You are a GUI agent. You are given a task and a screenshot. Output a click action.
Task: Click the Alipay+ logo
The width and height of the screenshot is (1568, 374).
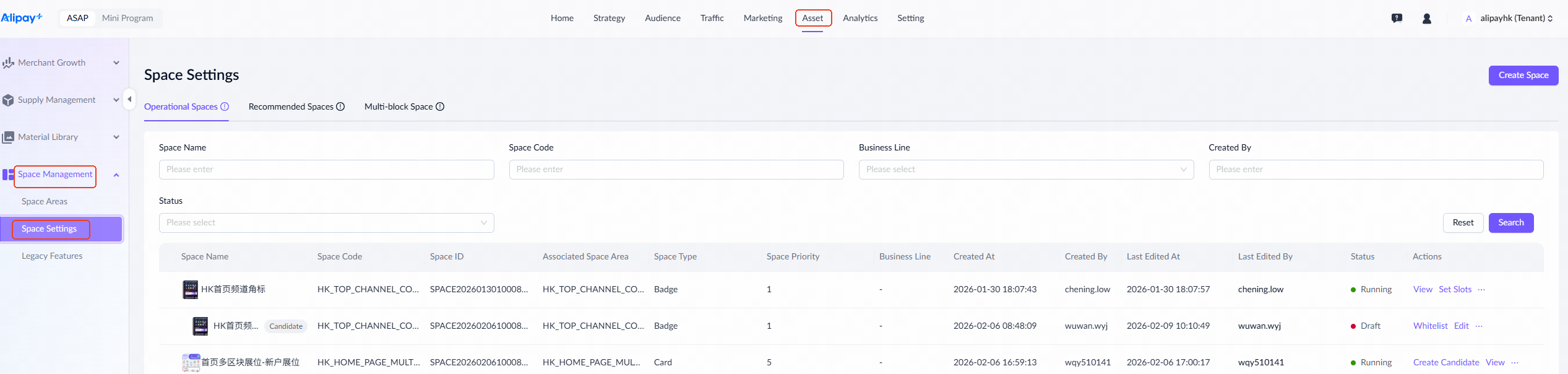tap(22, 18)
